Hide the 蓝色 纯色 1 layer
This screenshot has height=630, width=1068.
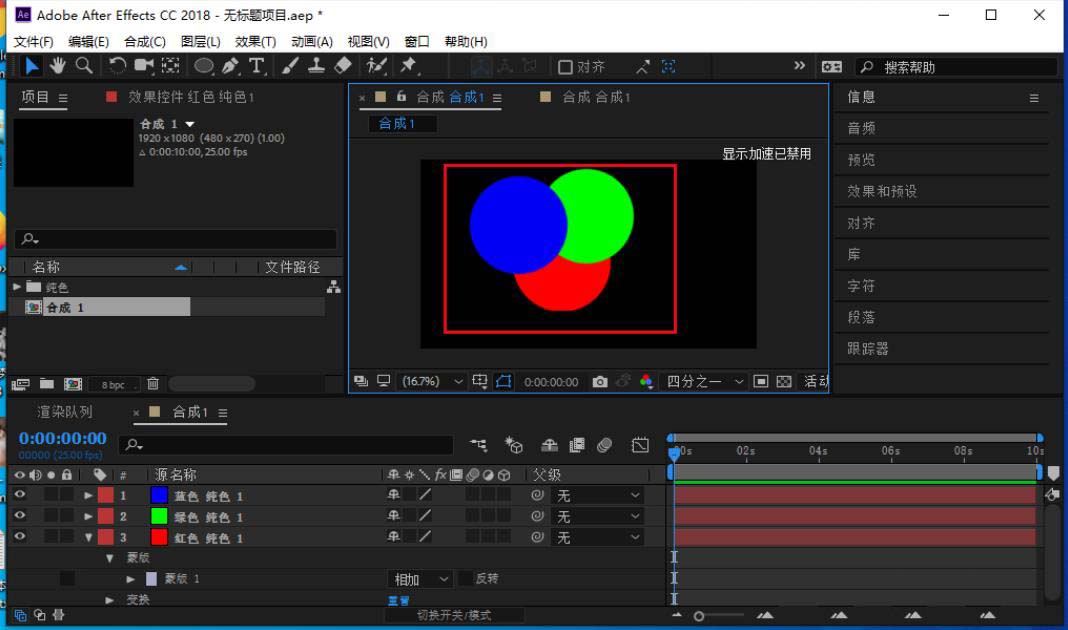pyautogui.click(x=20, y=495)
